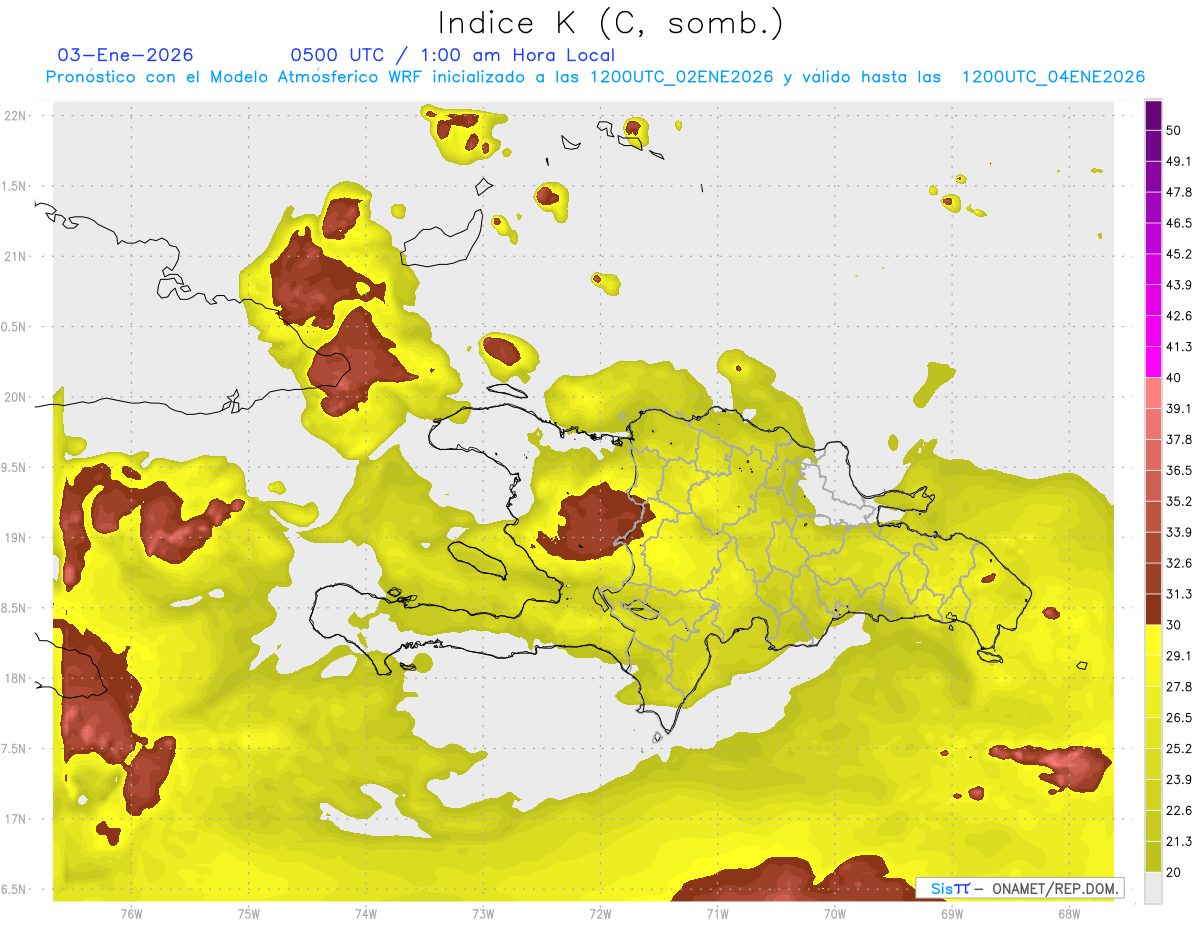Click the dark brown 30 legend swatch
The width and height of the screenshot is (1200, 927).
(x=1153, y=610)
